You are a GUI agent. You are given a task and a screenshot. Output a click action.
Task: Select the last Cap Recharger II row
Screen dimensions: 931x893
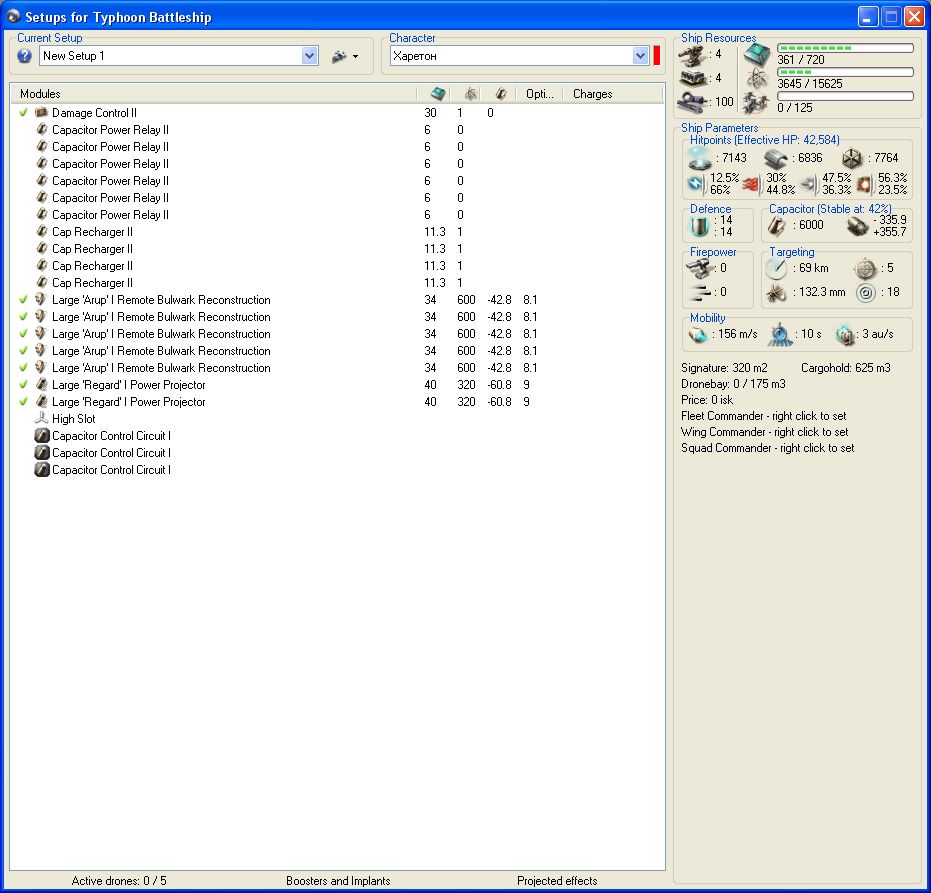coord(337,283)
